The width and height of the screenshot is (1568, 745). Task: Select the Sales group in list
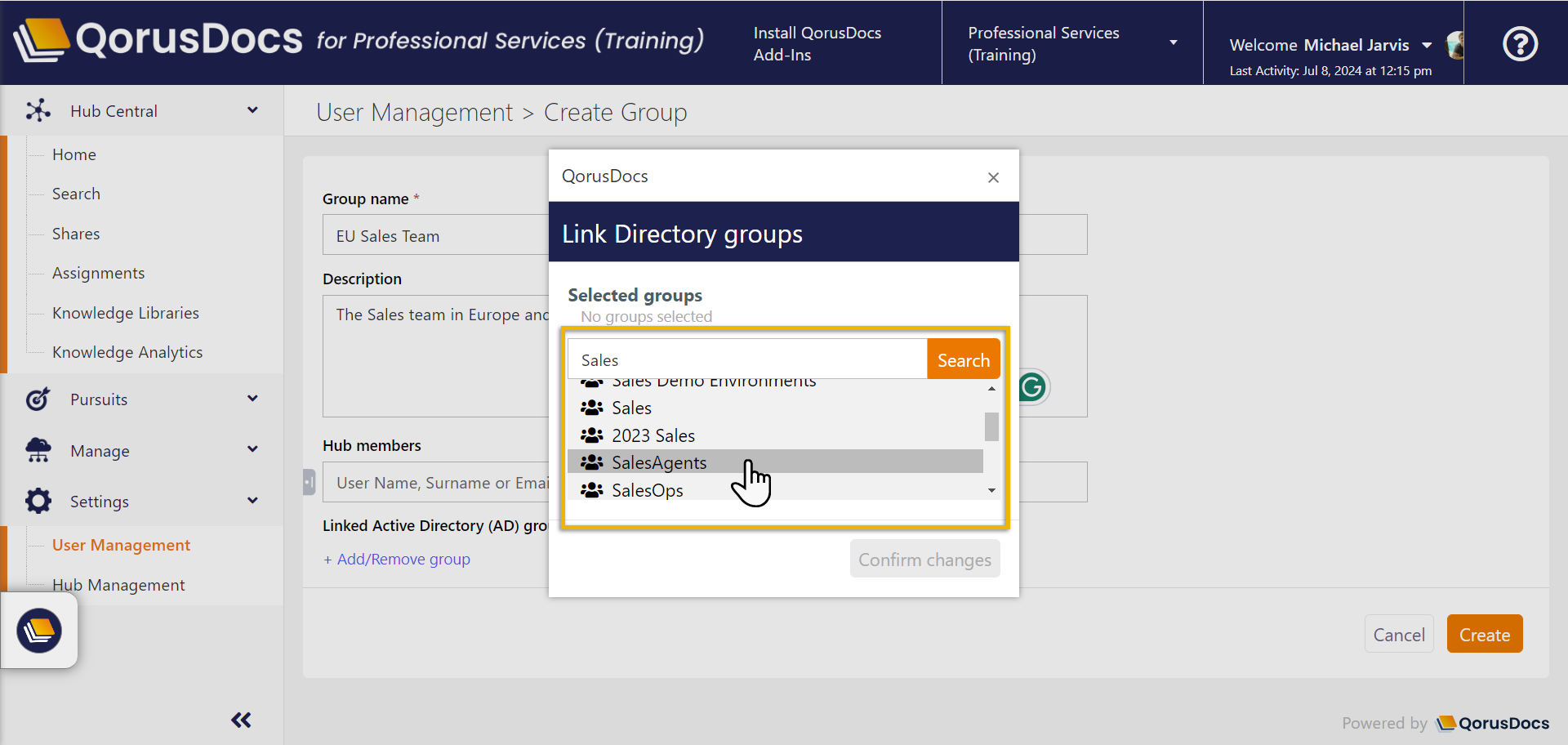pyautogui.click(x=775, y=407)
